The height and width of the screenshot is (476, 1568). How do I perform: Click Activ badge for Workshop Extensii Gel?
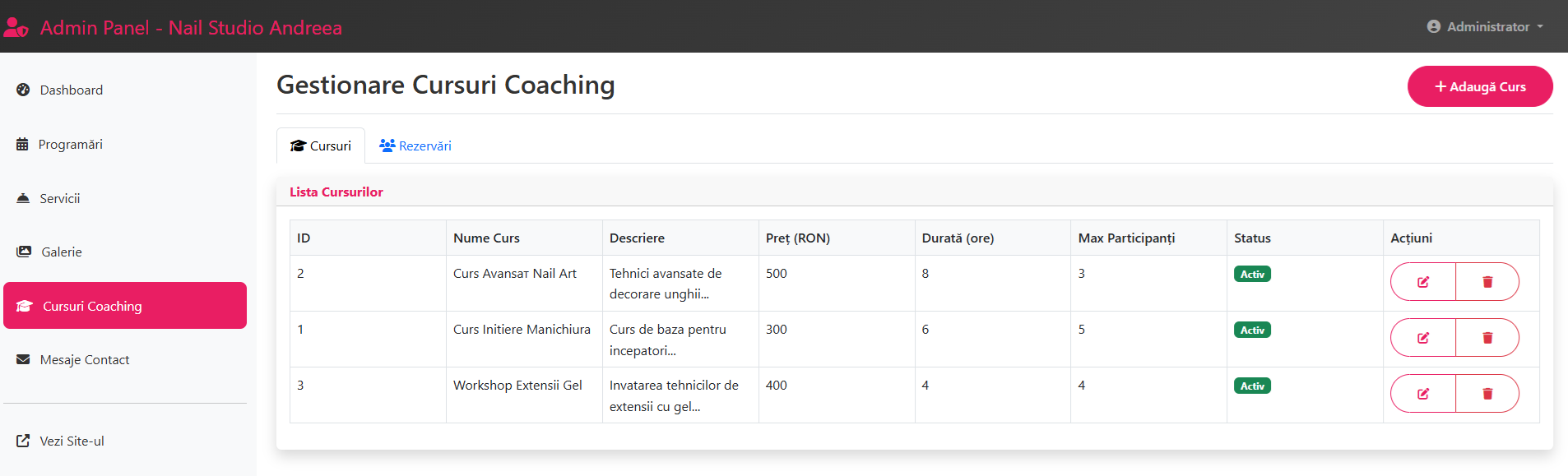coord(1252,386)
